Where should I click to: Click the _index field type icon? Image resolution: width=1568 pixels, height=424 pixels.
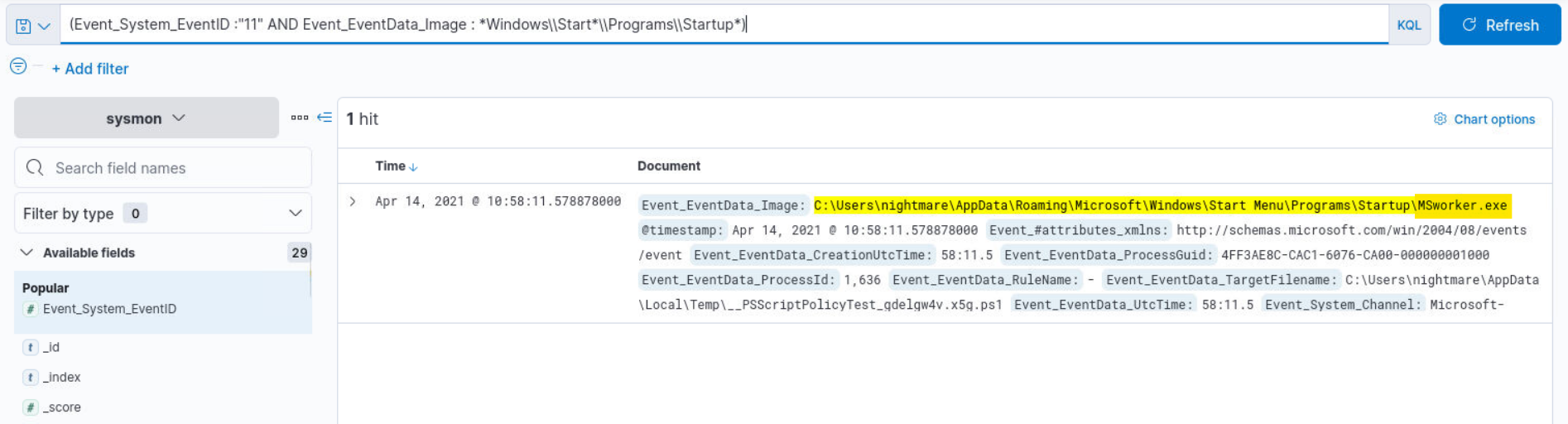tap(31, 377)
